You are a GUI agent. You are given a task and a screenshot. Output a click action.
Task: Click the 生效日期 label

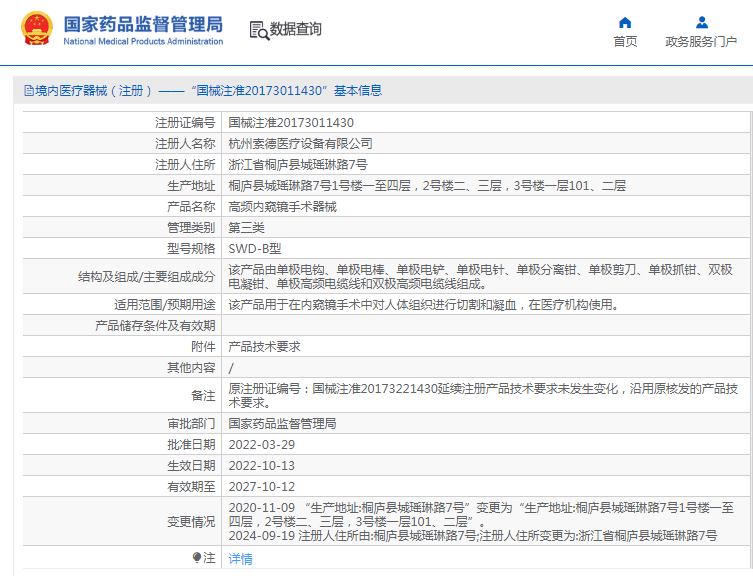point(191,466)
